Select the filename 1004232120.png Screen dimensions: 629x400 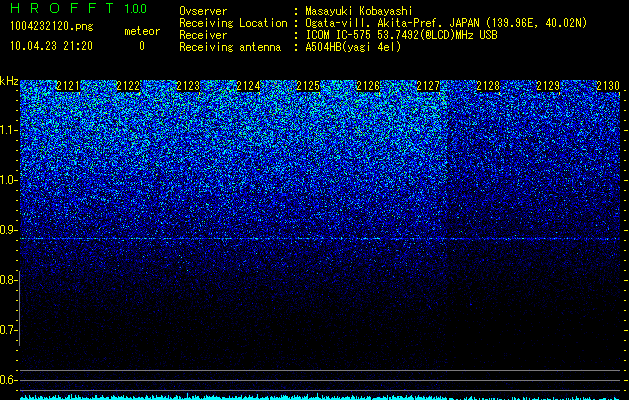tap(52, 26)
